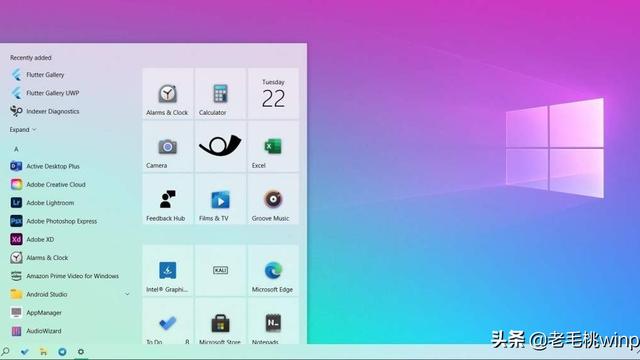The width and height of the screenshot is (640, 360).
Task: Open the blue circle taskbar app
Action: tap(62, 351)
